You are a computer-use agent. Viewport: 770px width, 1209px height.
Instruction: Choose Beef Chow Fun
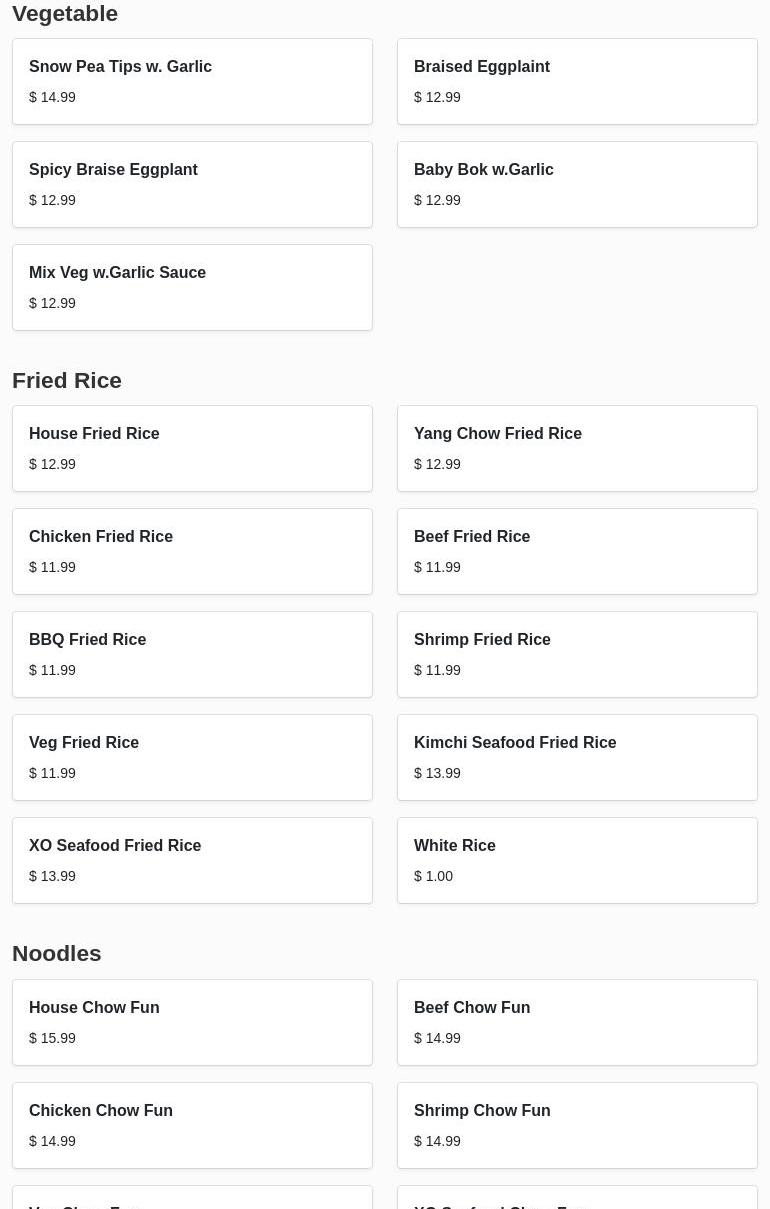pyautogui.click(x=577, y=1022)
